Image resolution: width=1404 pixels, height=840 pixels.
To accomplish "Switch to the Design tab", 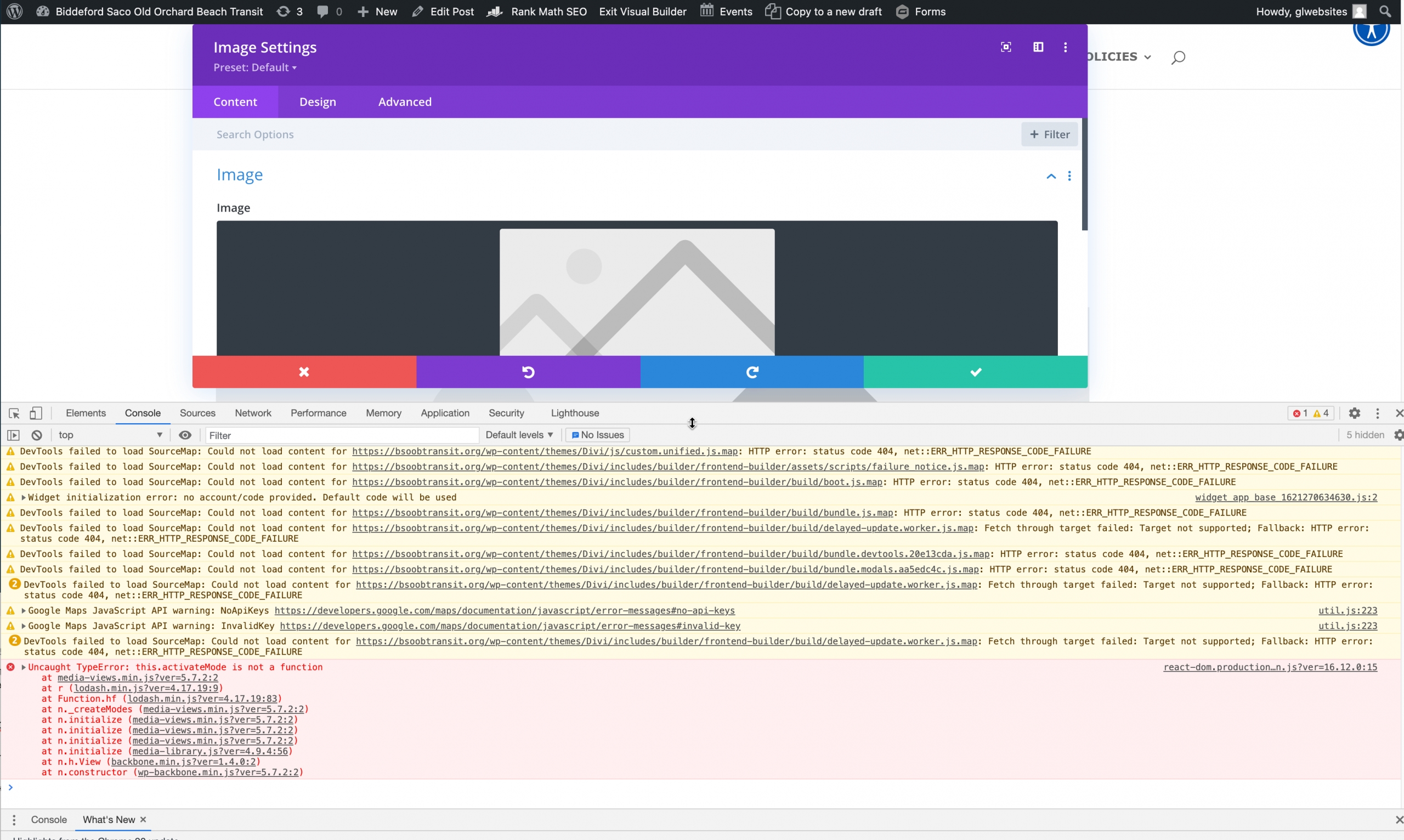I will pos(318,102).
